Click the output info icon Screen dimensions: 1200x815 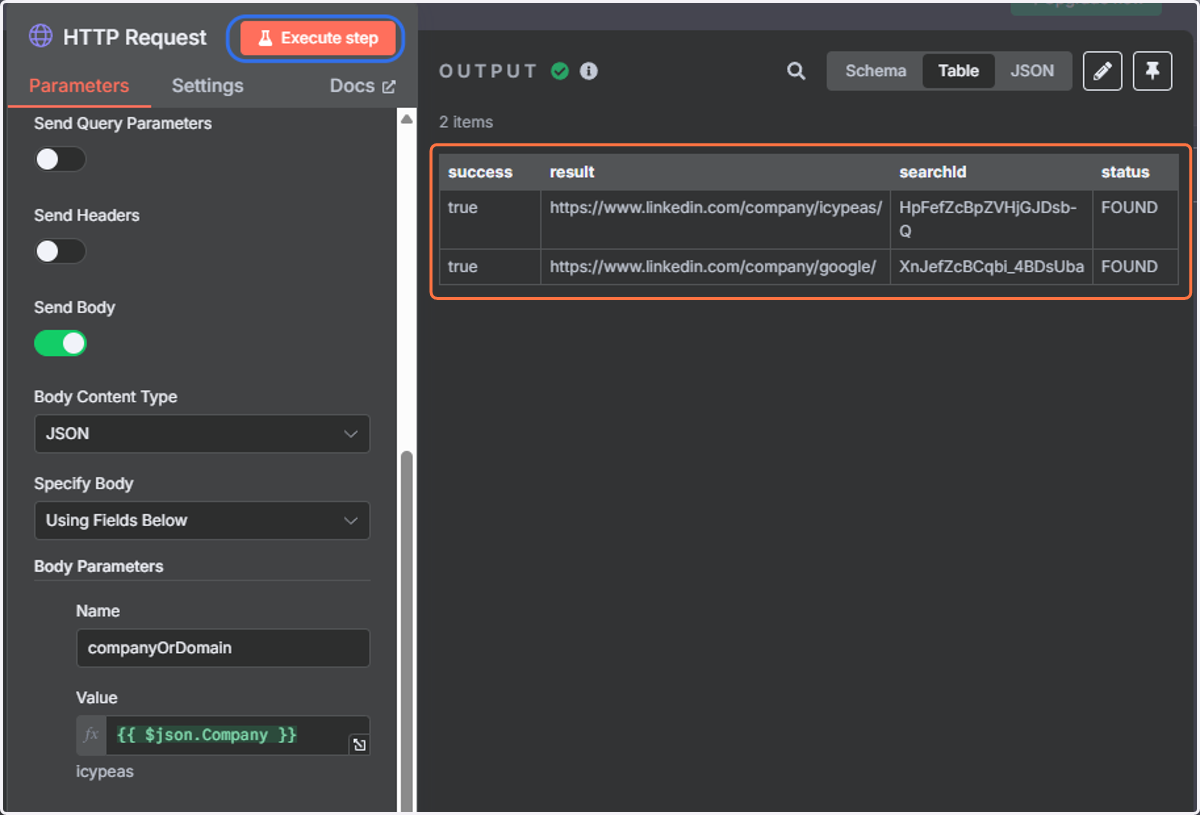[589, 71]
